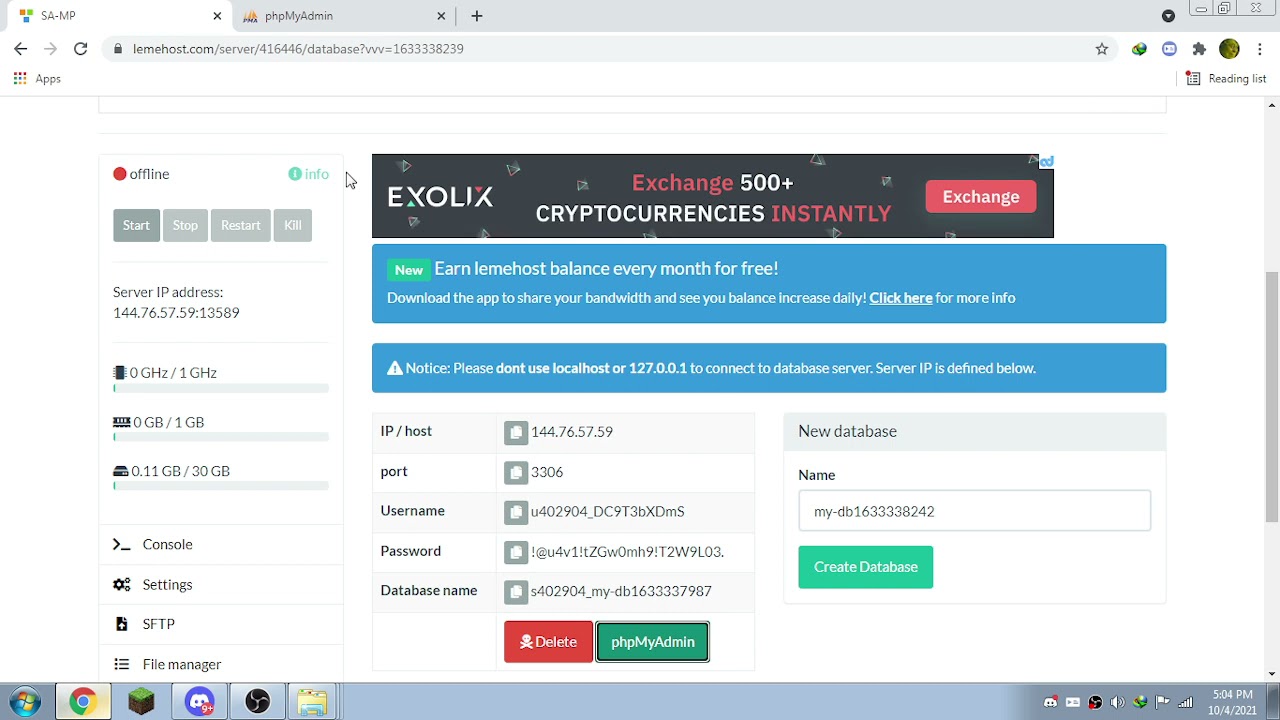Open Minecraft icon in the taskbar

(x=141, y=701)
